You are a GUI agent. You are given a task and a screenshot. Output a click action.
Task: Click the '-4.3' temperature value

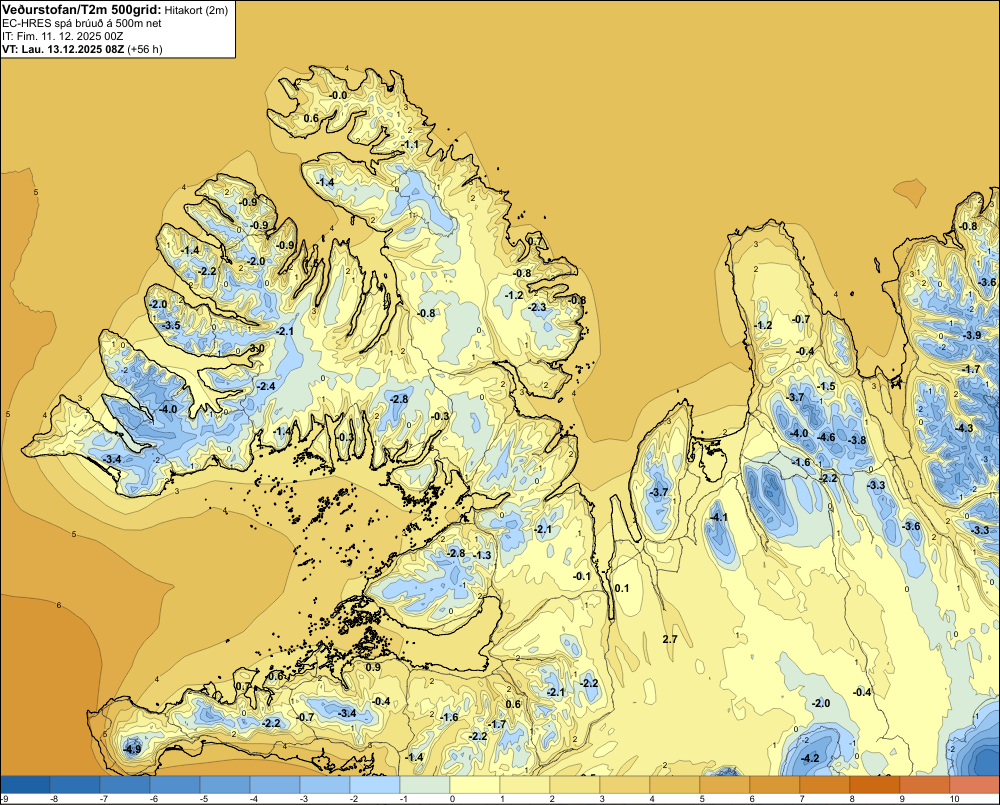click(x=964, y=428)
